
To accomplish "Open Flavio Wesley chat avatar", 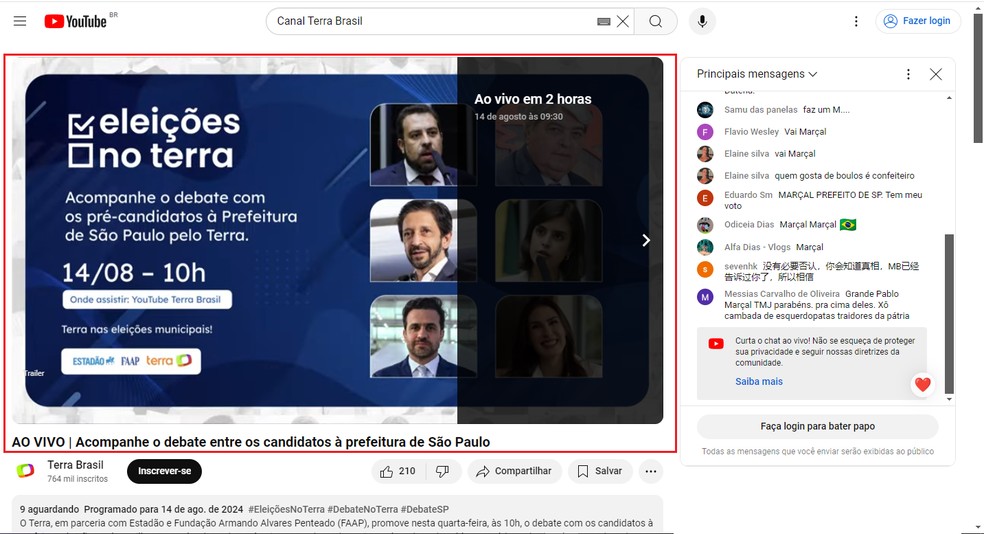I will click(x=705, y=132).
